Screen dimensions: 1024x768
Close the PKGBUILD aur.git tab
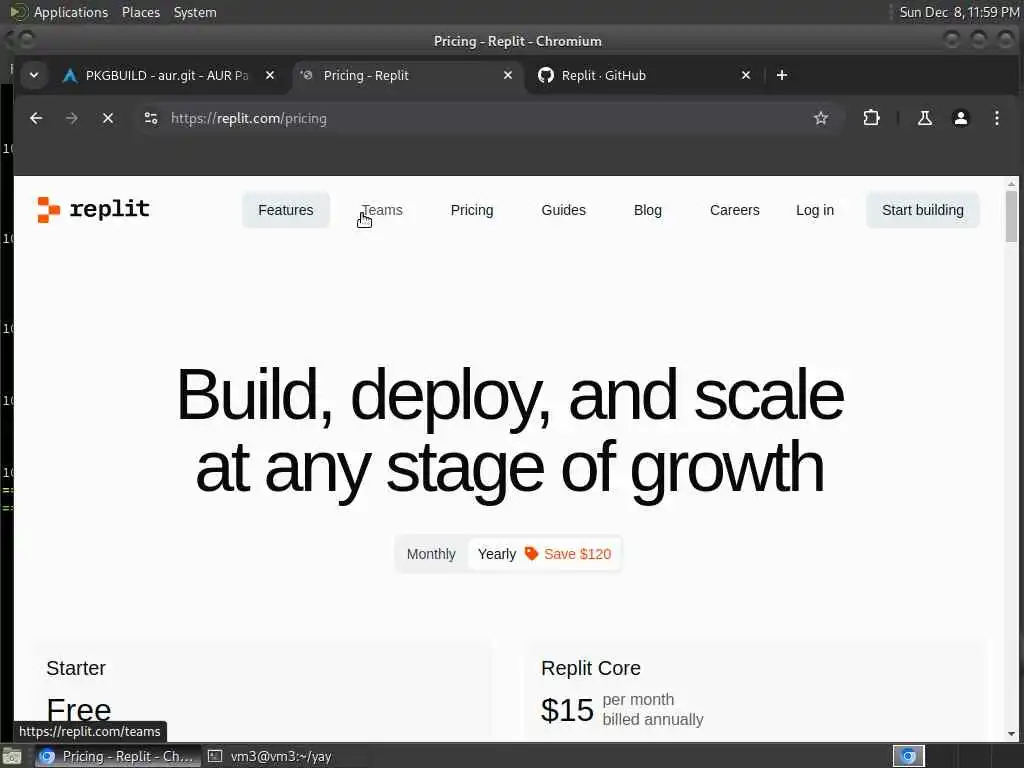click(x=270, y=75)
